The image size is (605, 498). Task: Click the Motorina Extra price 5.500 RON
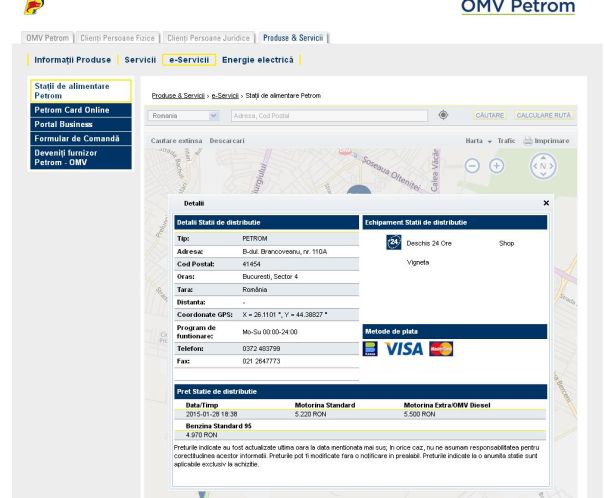419,414
